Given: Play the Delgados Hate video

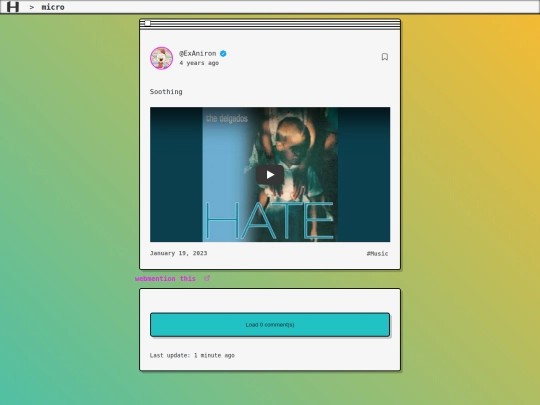Looking at the screenshot, I should 270,175.
